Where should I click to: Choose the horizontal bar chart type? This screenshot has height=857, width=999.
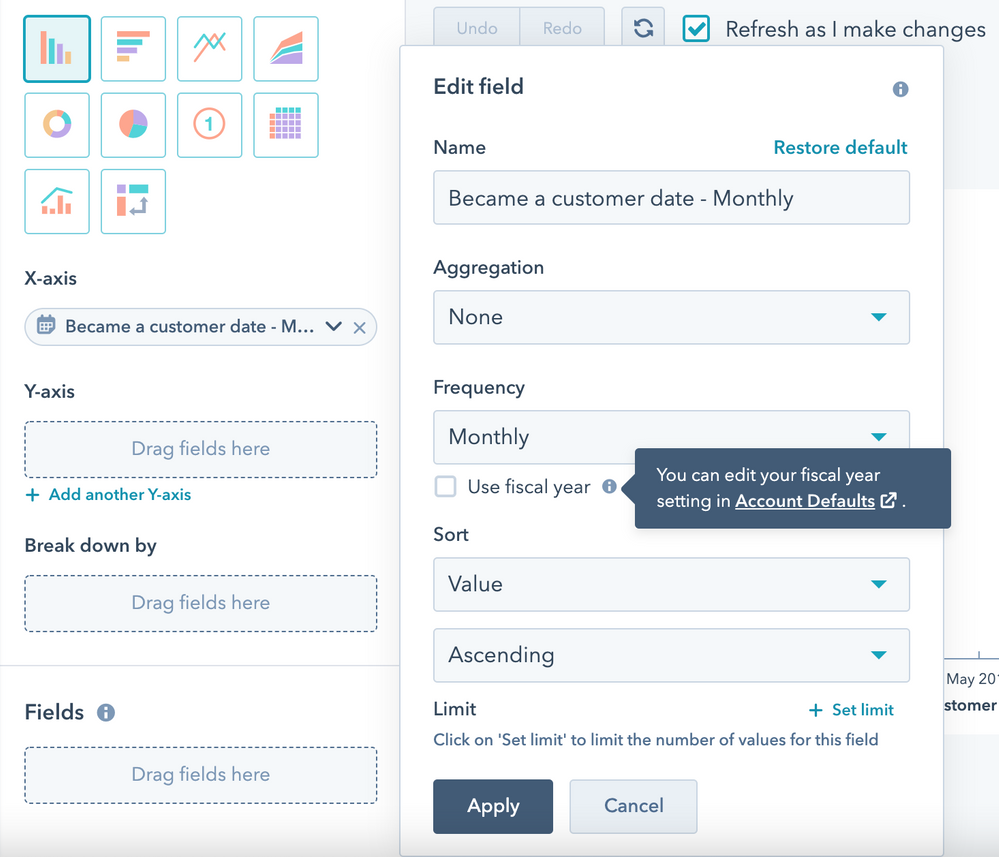click(x=133, y=49)
